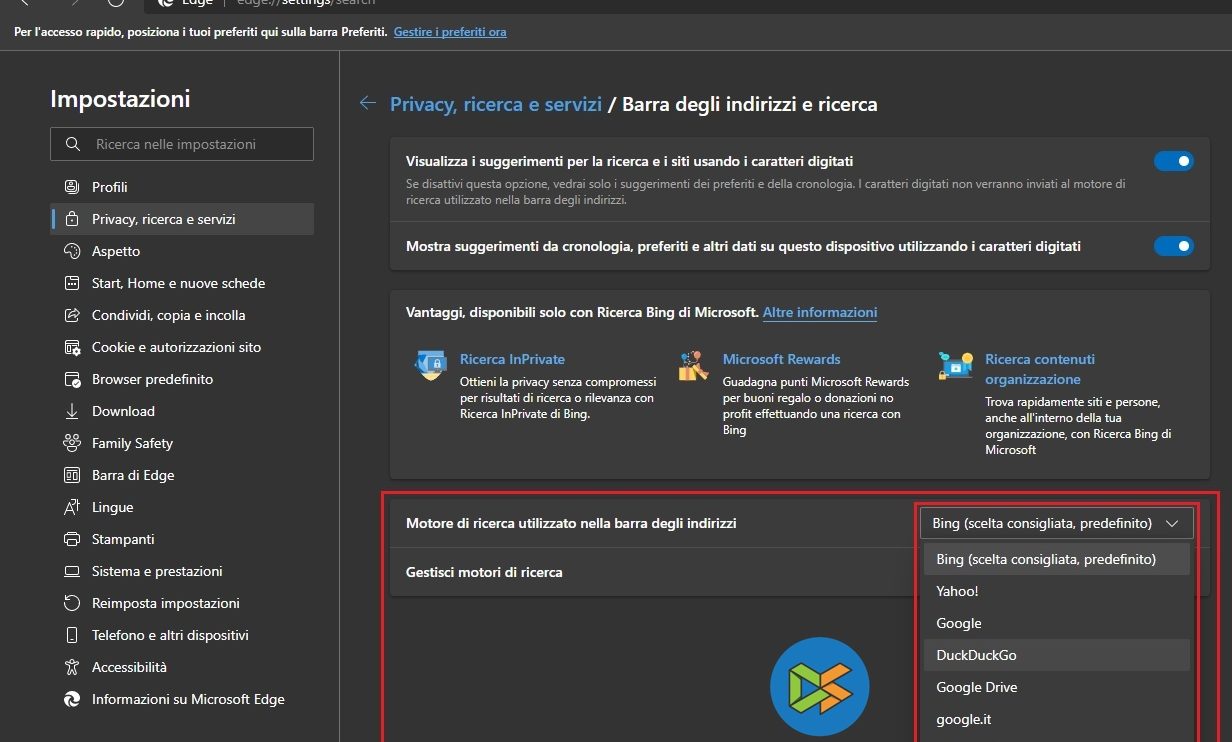The height and width of the screenshot is (742, 1232).
Task: Click the Download arrow icon in sidebar
Action: coord(72,411)
